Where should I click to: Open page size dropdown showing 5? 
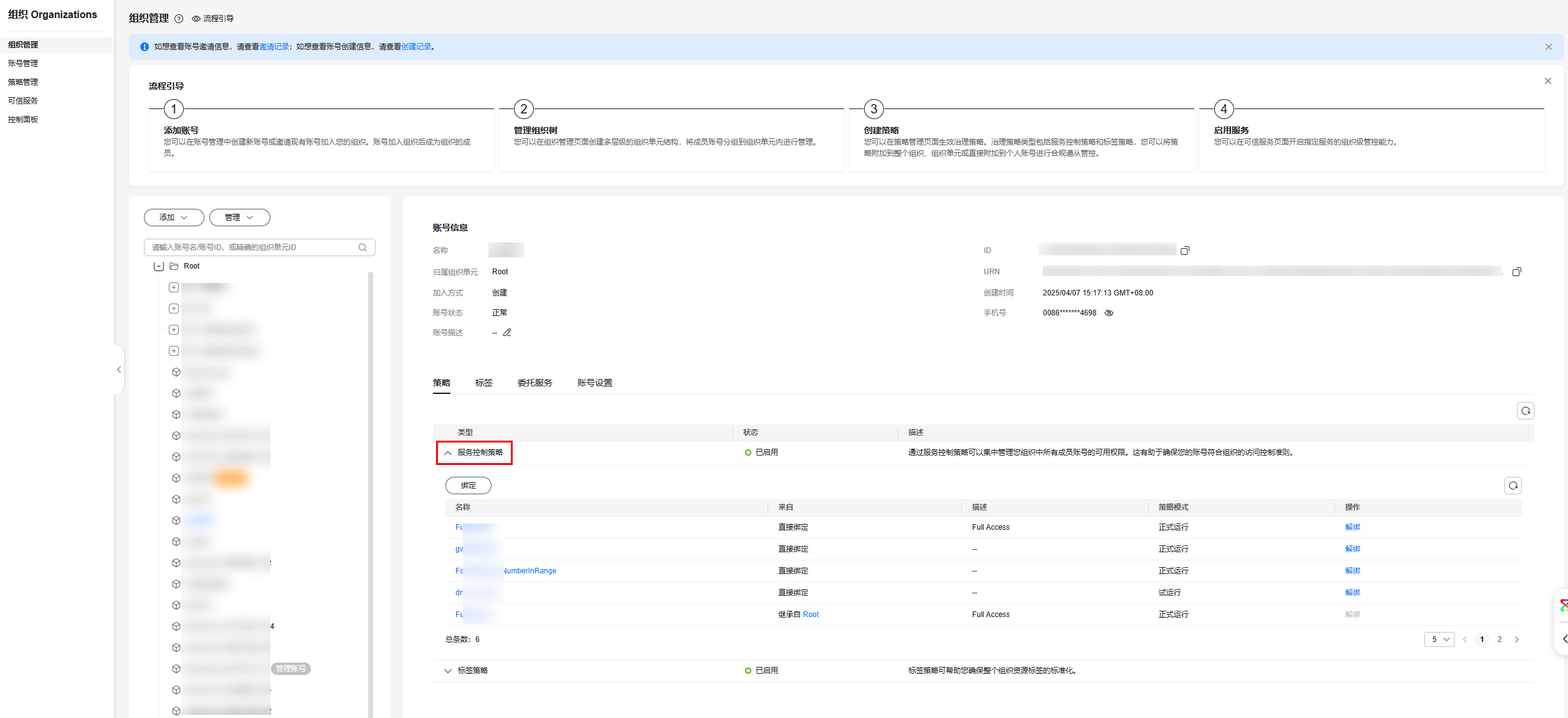coord(1438,639)
